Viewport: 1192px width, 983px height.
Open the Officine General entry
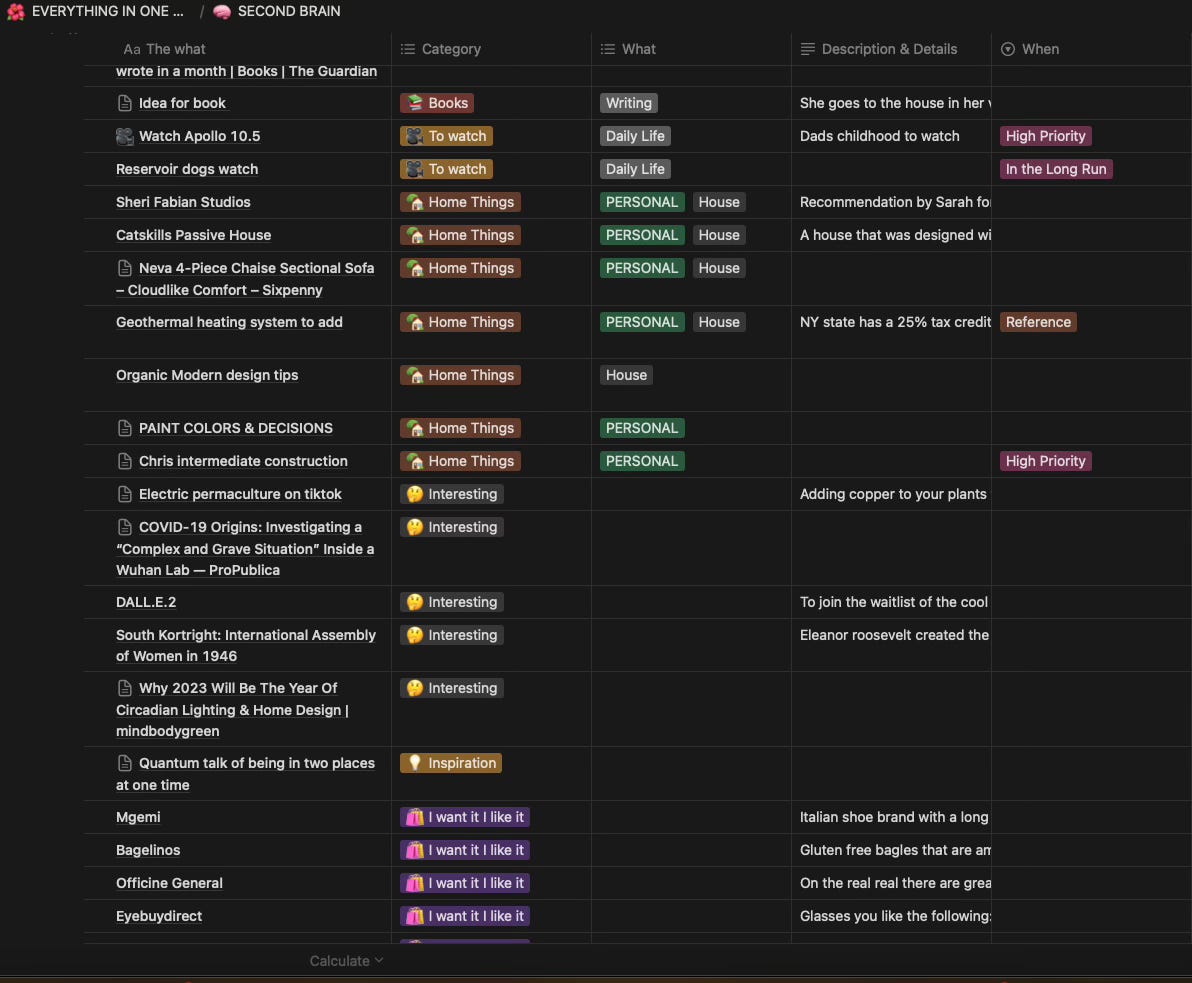tap(169, 883)
